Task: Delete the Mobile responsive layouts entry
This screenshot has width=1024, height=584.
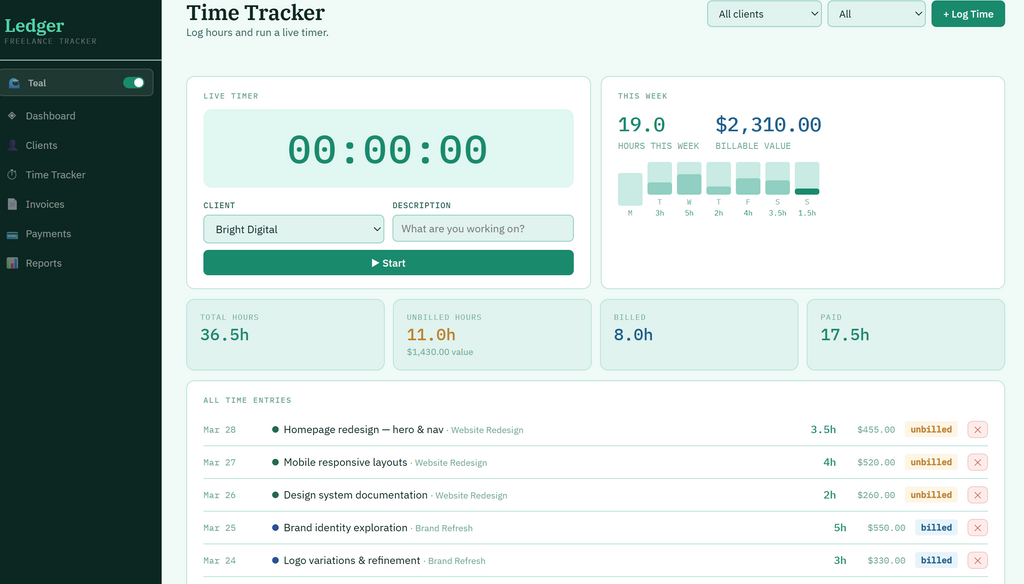Action: 977,462
